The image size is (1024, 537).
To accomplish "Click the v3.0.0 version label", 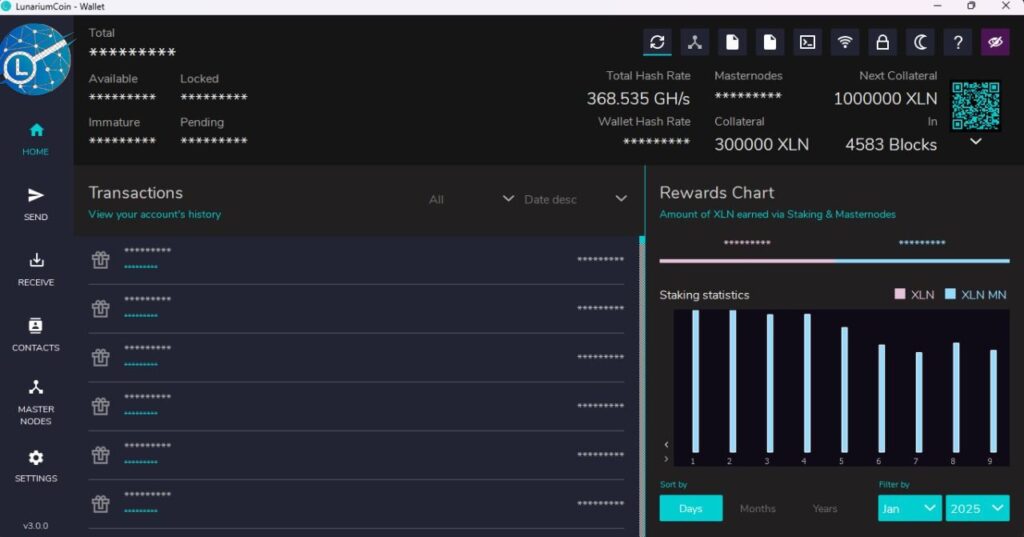I will coord(36,526).
